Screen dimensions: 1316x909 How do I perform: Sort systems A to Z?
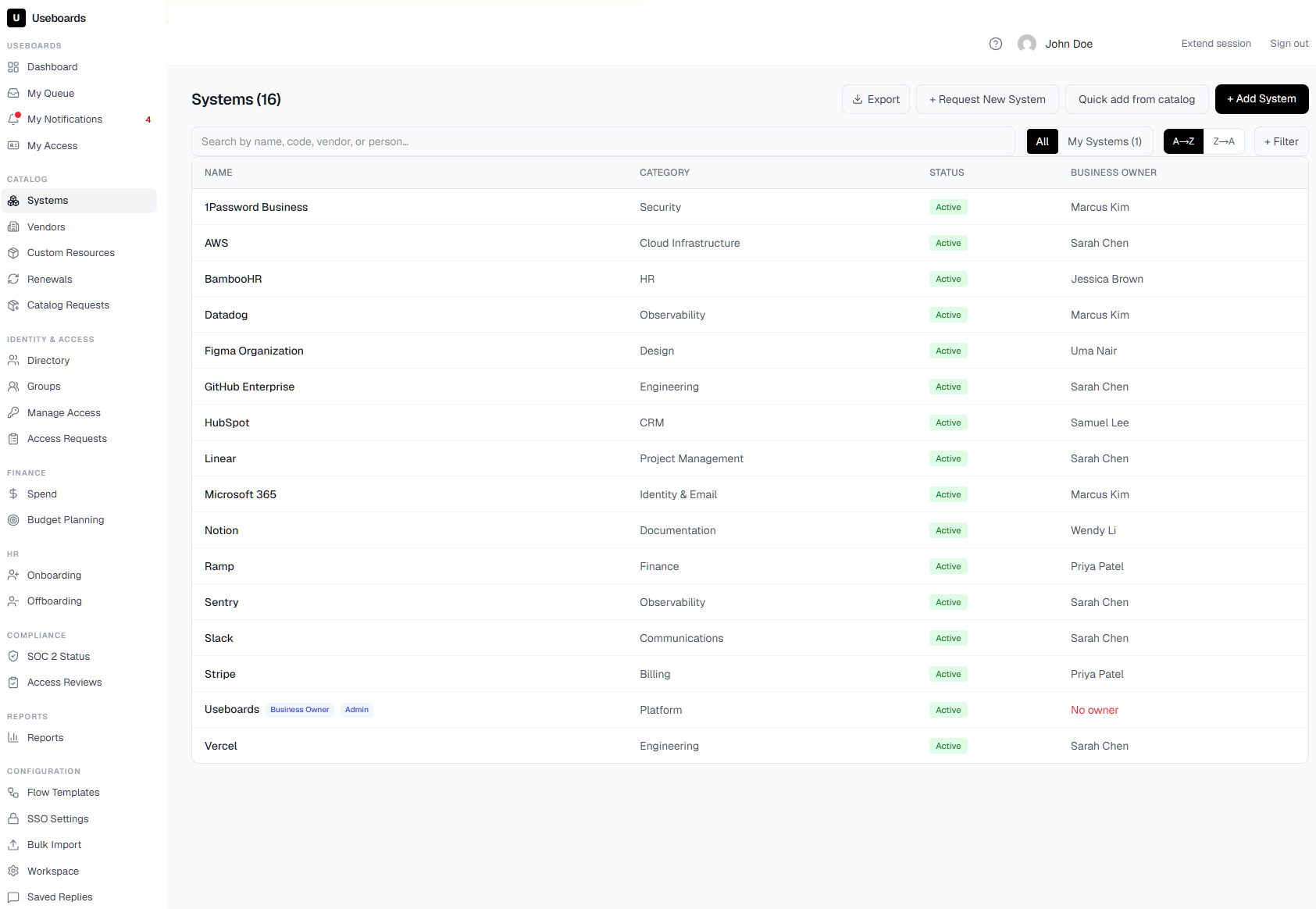tap(1183, 141)
